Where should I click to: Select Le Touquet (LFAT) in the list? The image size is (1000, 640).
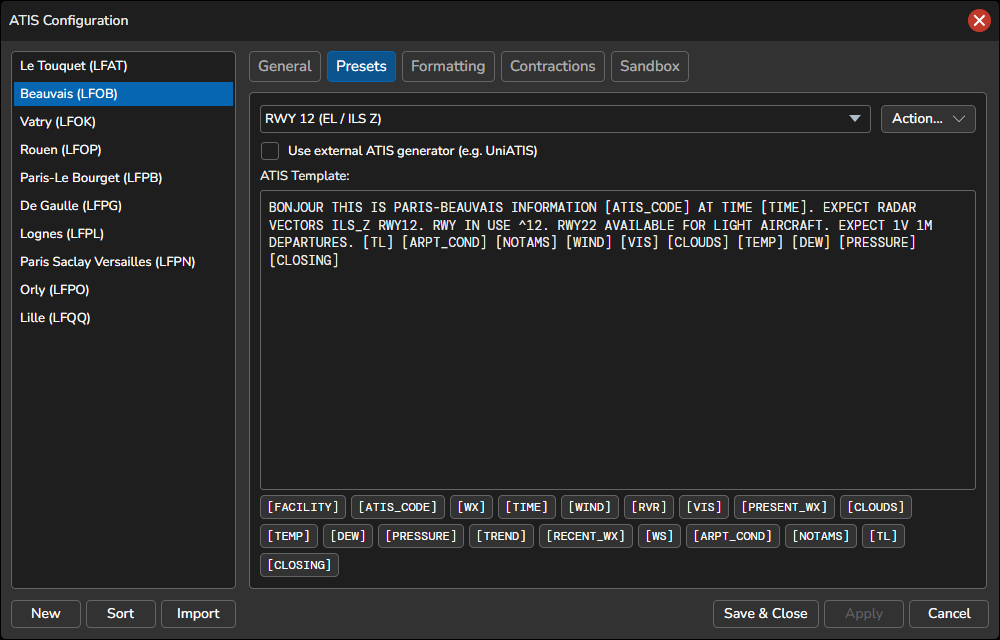[123, 66]
